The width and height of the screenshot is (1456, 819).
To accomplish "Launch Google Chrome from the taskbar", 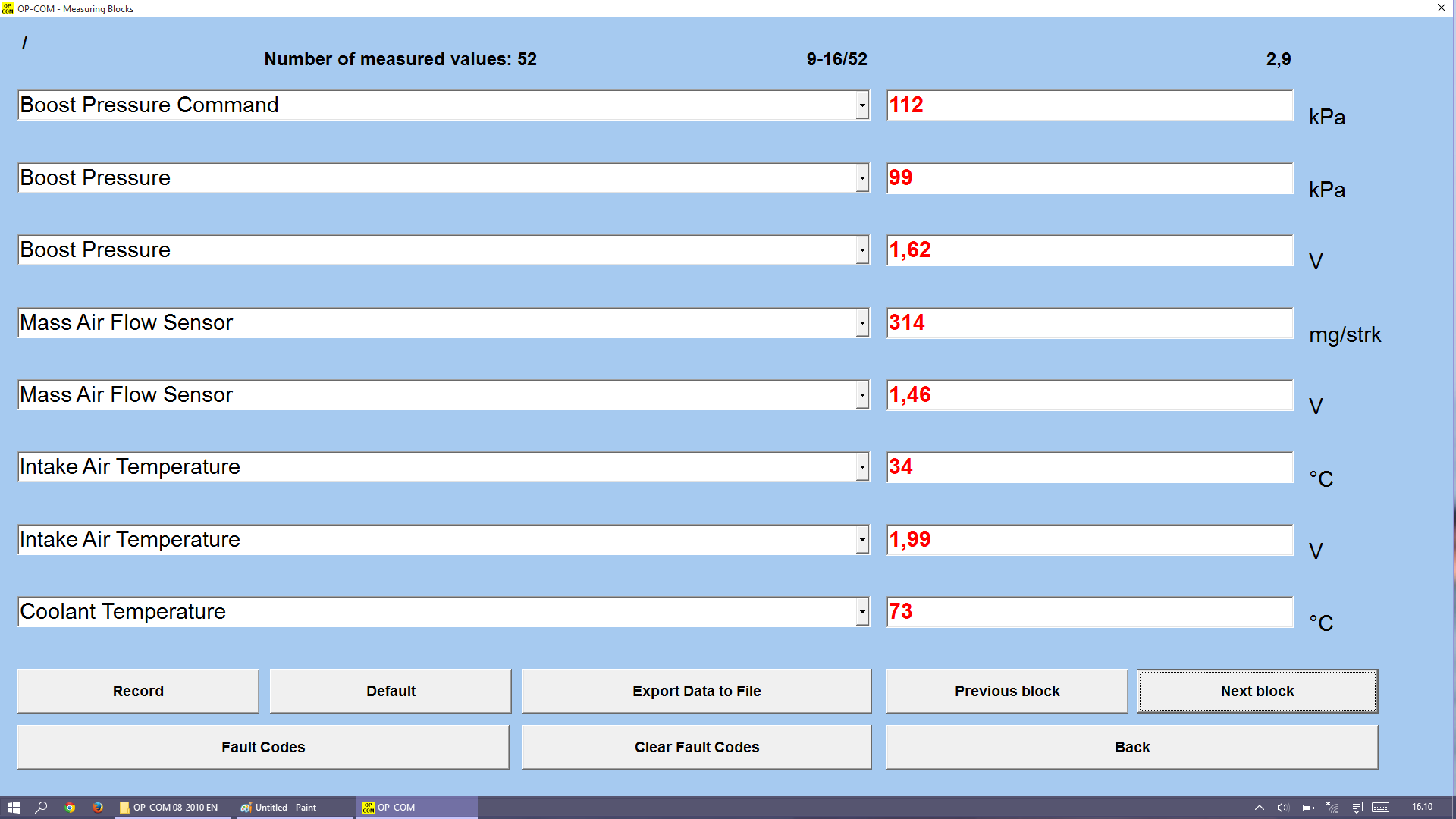I will point(70,808).
